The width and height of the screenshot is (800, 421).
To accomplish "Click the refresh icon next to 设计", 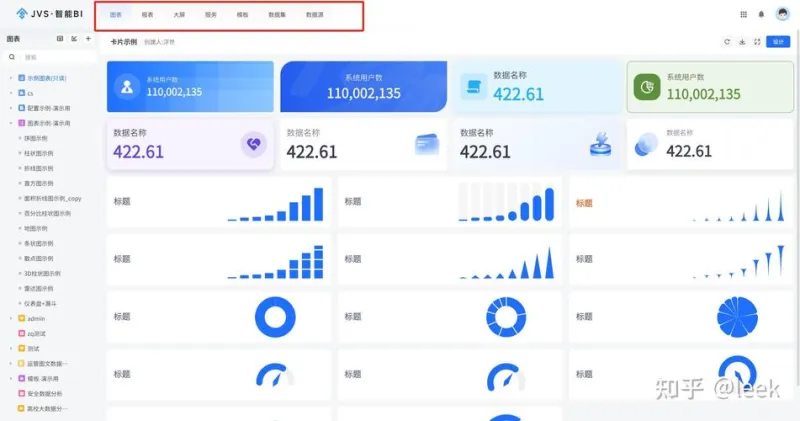I will pos(727,42).
